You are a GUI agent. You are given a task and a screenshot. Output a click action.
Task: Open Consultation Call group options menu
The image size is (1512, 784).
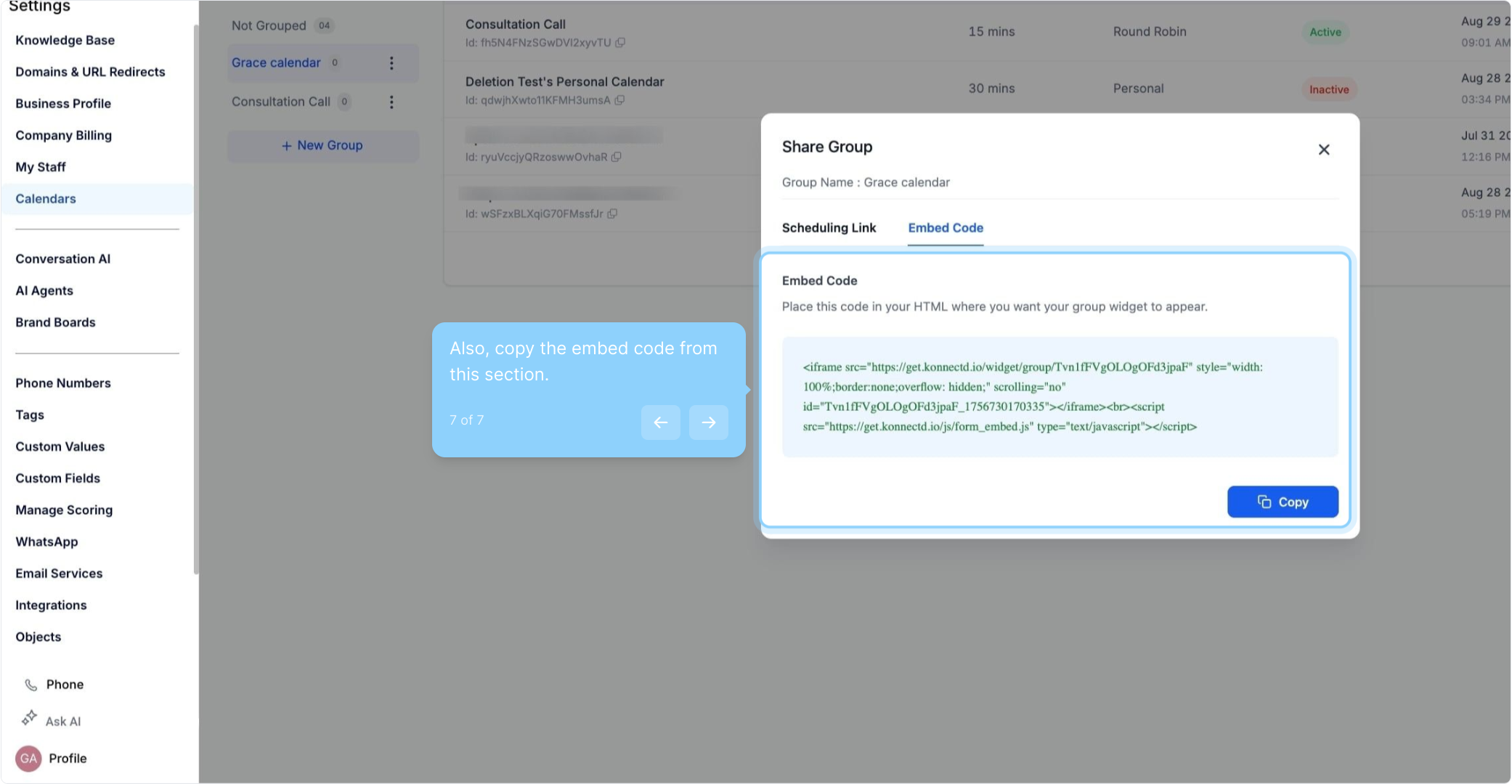[x=391, y=102]
